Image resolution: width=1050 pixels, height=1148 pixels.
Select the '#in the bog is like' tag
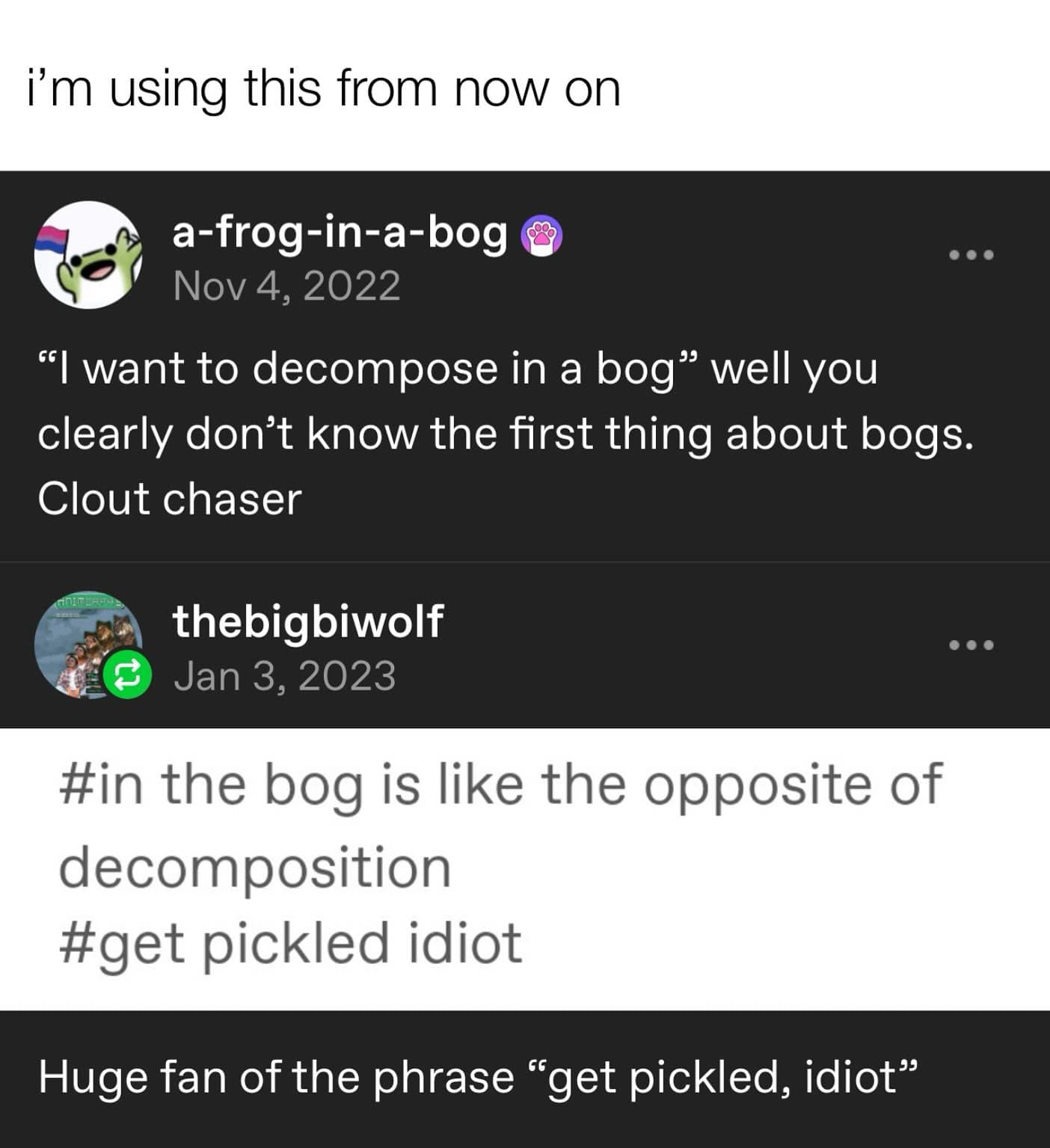tap(500, 785)
